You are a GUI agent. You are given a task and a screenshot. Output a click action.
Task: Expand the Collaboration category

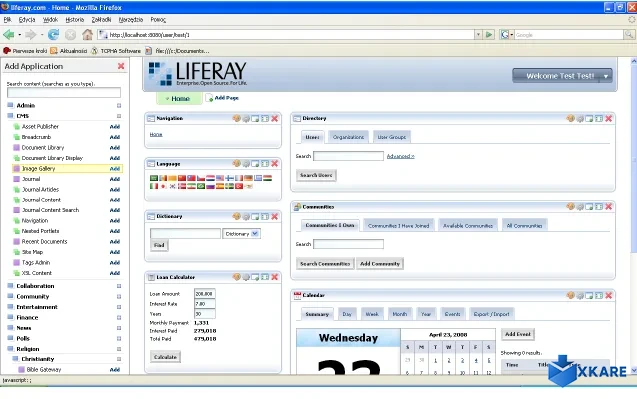coord(119,286)
